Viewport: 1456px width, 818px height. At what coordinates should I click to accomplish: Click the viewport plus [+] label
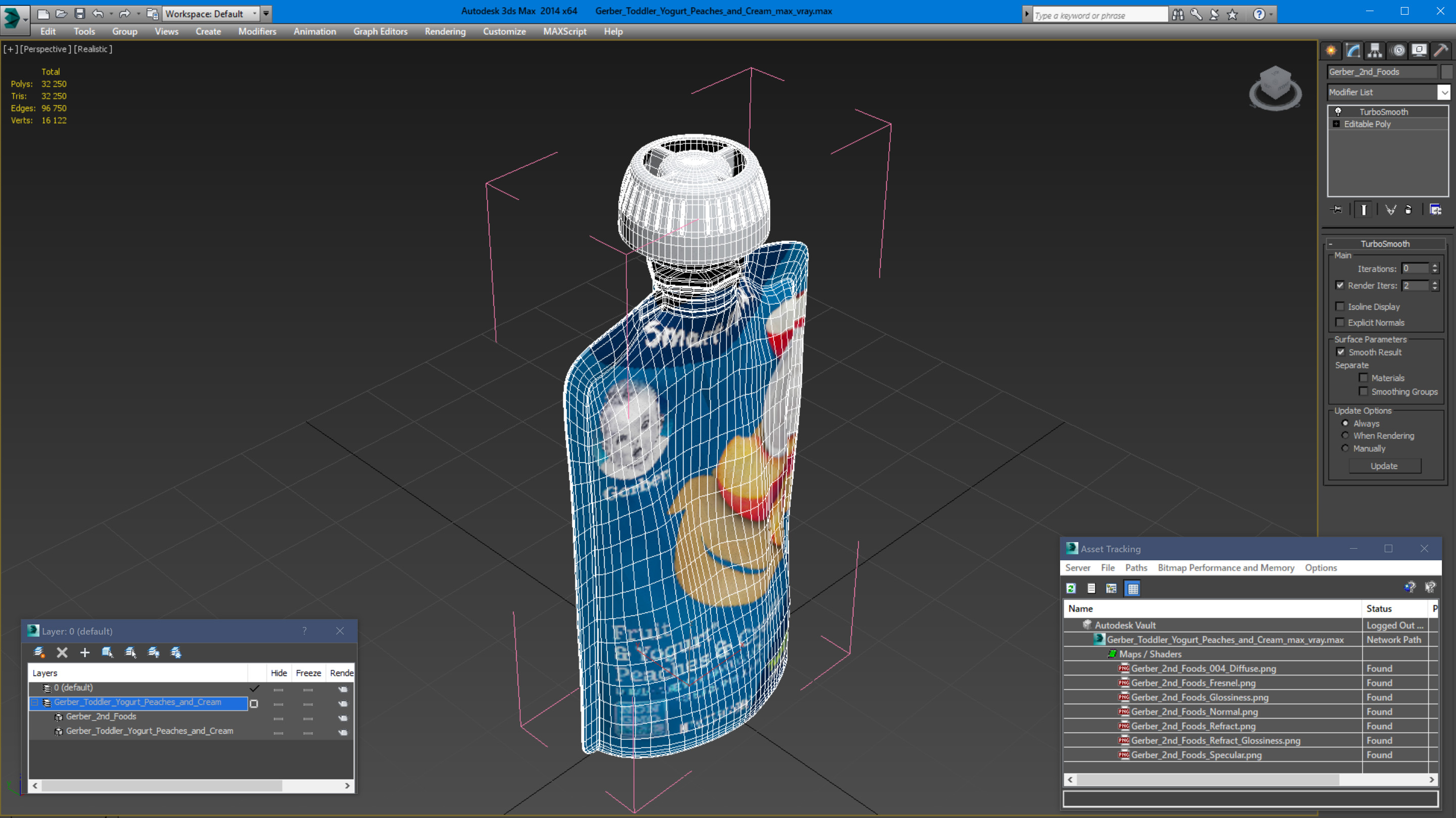click(x=10, y=49)
